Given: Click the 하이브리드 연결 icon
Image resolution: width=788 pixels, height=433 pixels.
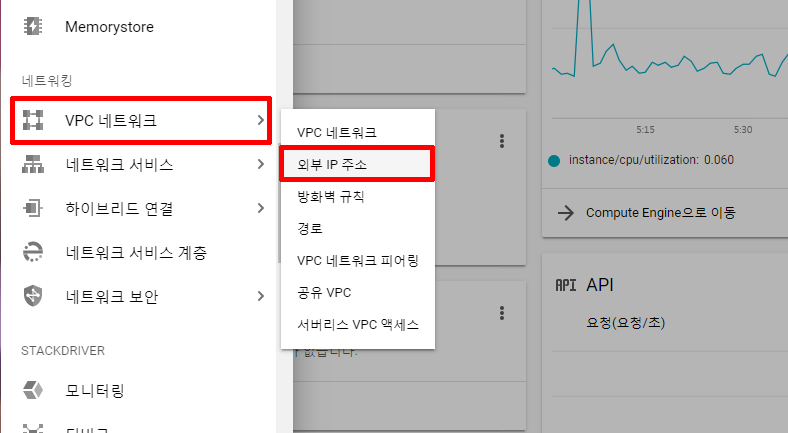Looking at the screenshot, I should coord(33,208).
